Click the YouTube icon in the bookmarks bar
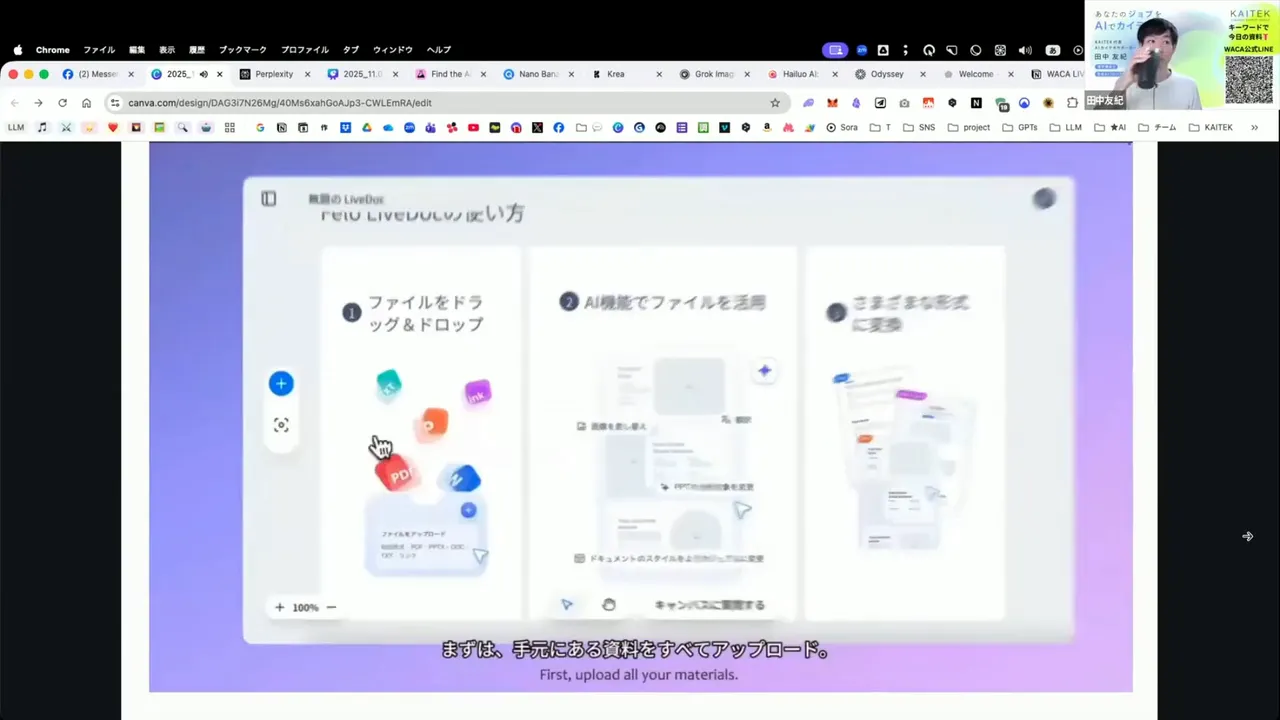This screenshot has width=1280, height=720. coord(474,127)
